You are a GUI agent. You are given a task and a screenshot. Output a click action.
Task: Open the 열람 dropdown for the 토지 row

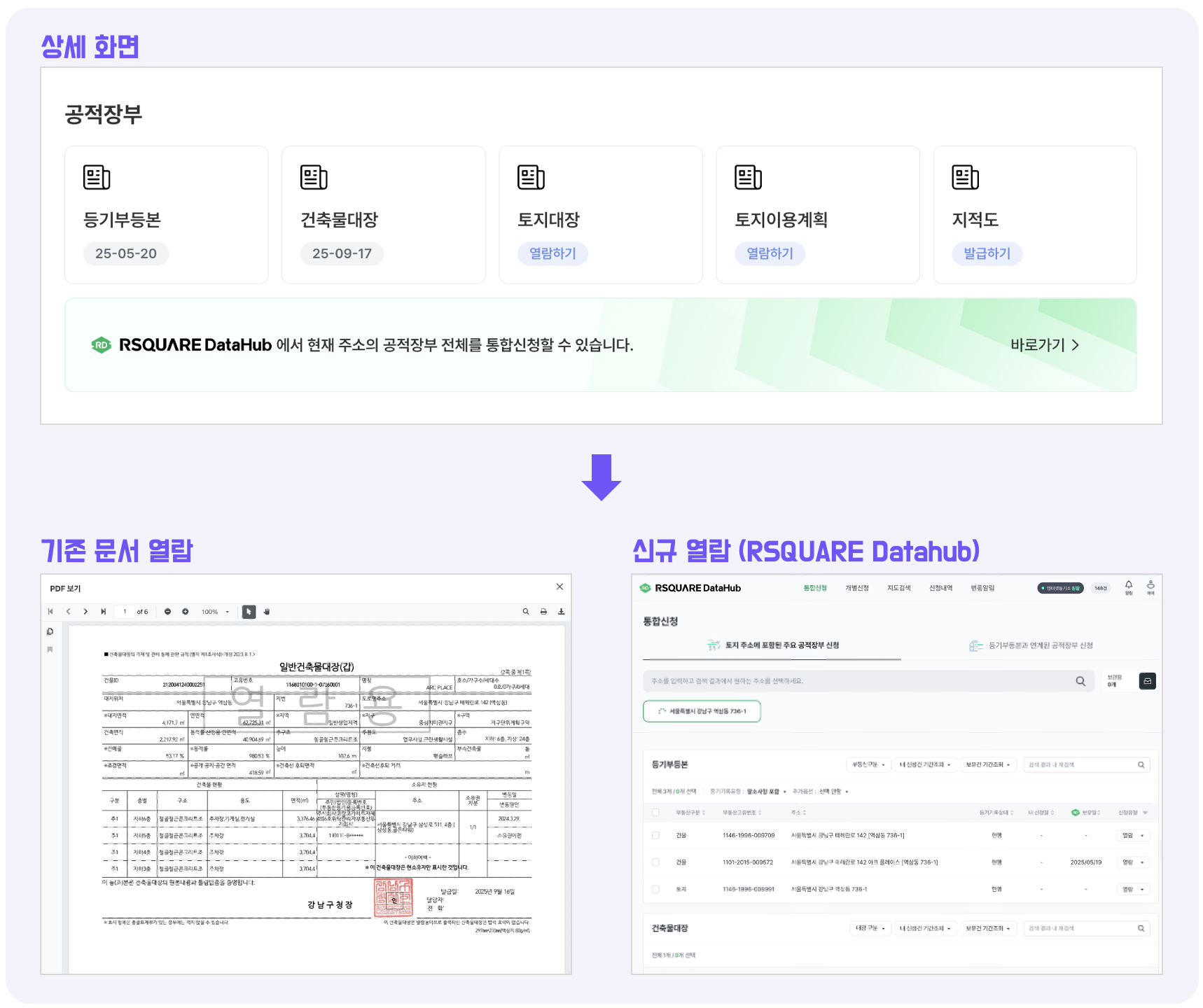[1133, 890]
